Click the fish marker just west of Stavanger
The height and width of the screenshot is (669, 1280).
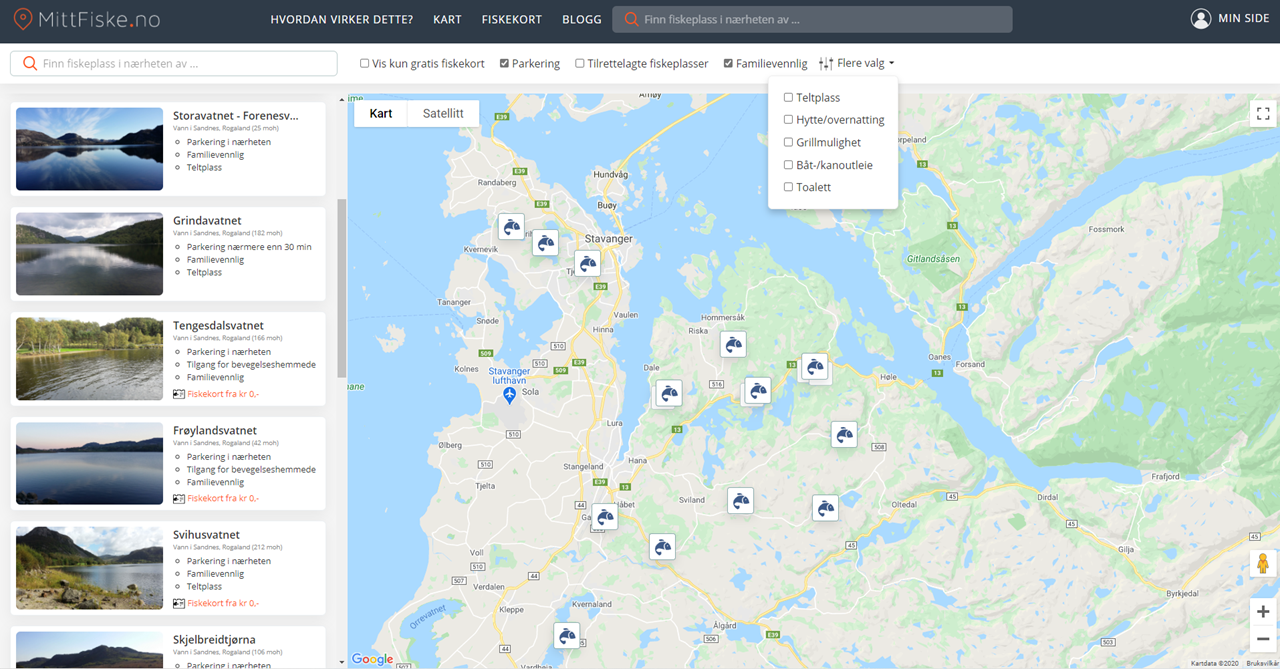point(545,242)
